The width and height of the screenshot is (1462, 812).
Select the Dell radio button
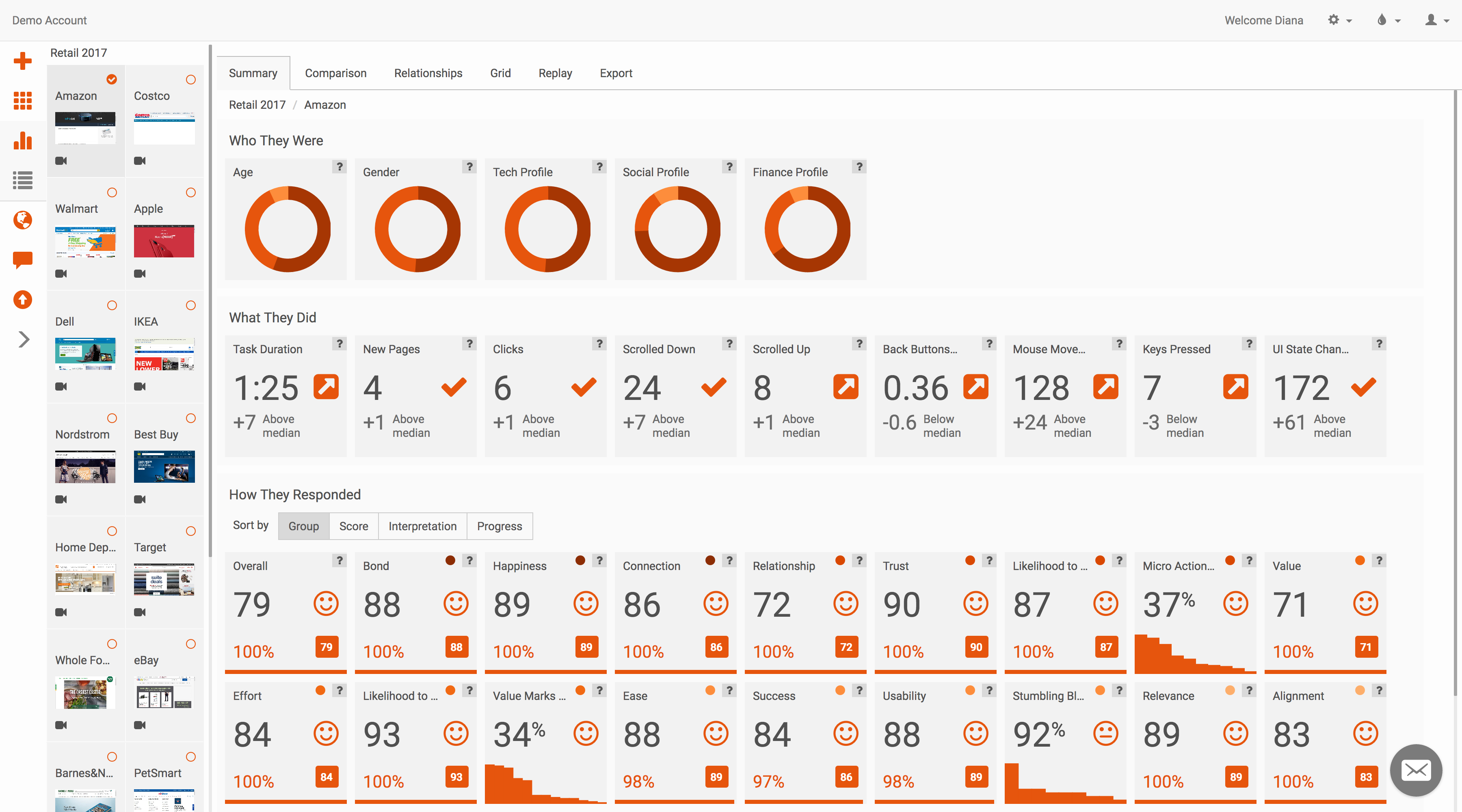pos(112,305)
